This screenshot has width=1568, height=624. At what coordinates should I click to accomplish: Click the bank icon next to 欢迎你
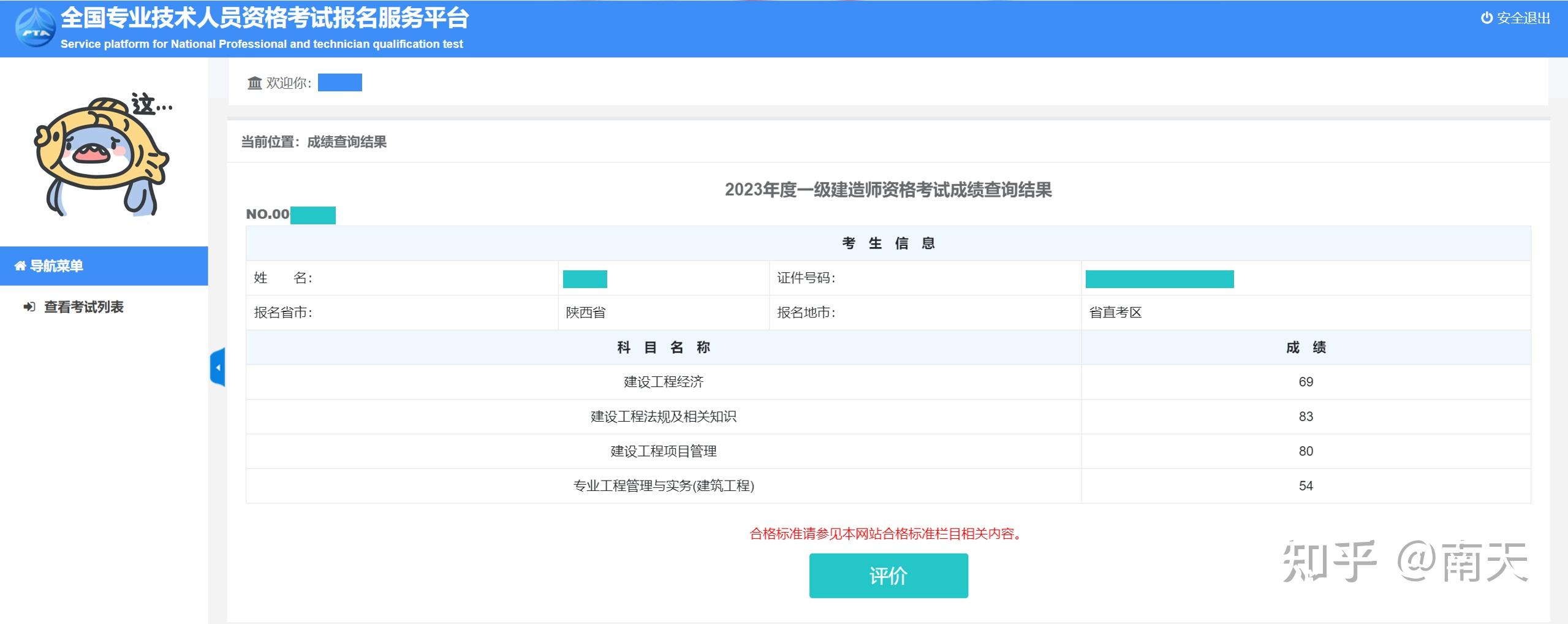point(254,82)
